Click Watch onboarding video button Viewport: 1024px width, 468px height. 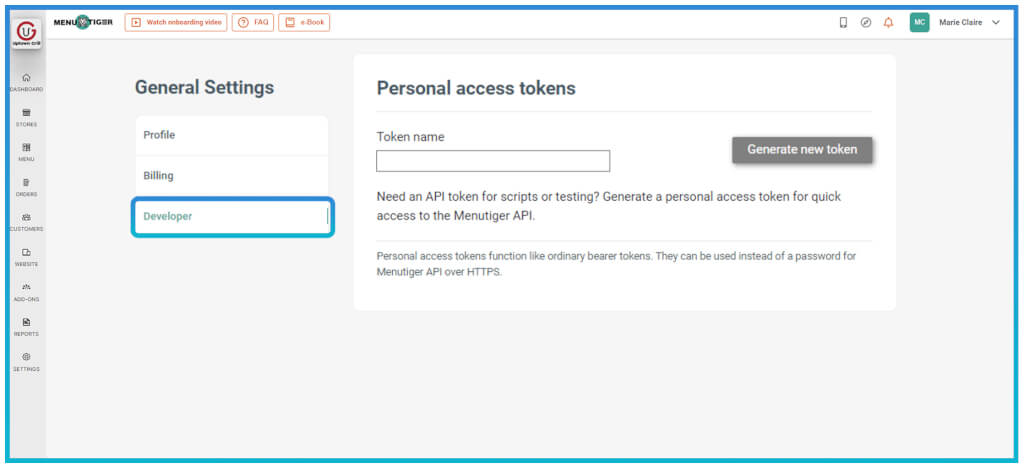[176, 22]
